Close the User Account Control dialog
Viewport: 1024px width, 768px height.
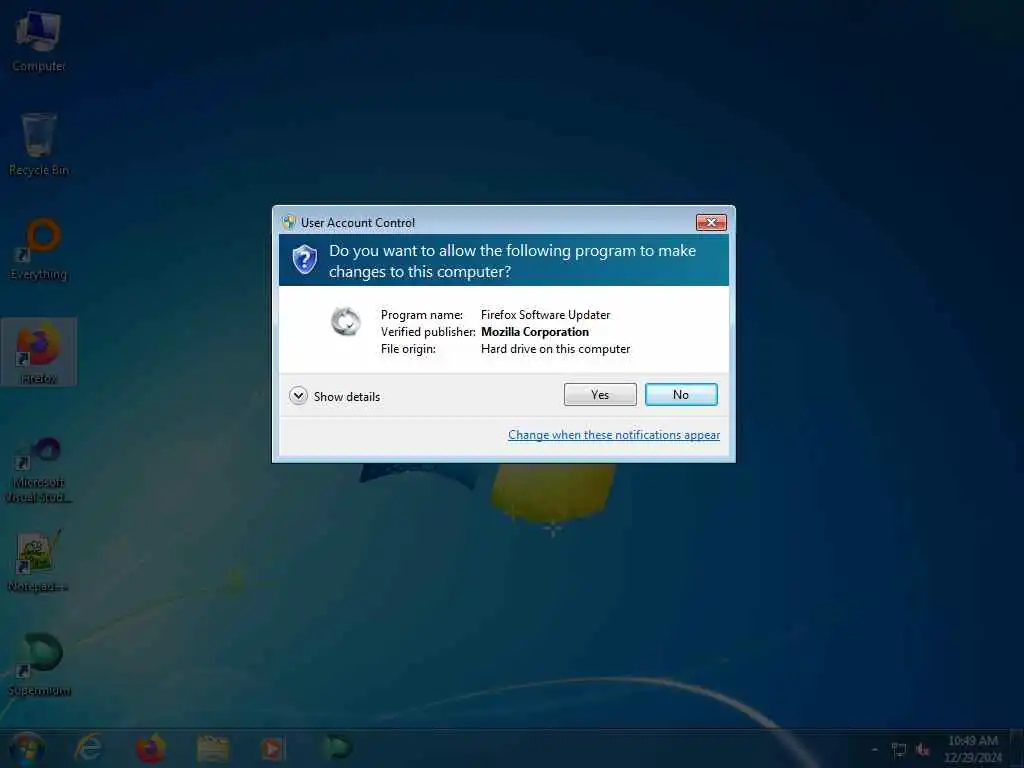pyautogui.click(x=711, y=223)
